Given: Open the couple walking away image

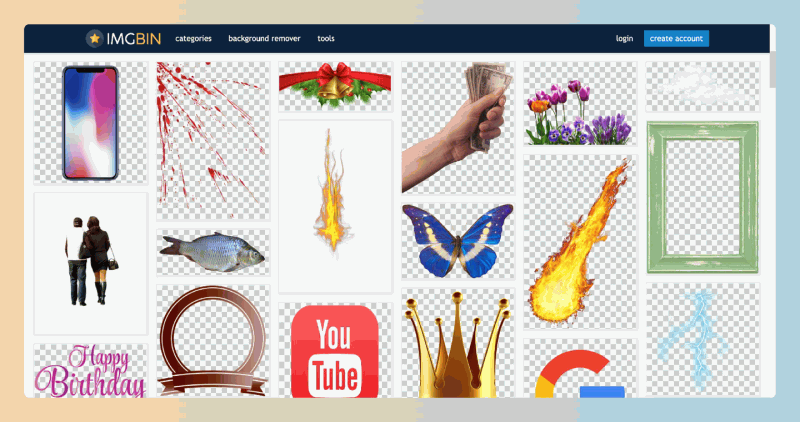Looking at the screenshot, I should click(x=91, y=263).
